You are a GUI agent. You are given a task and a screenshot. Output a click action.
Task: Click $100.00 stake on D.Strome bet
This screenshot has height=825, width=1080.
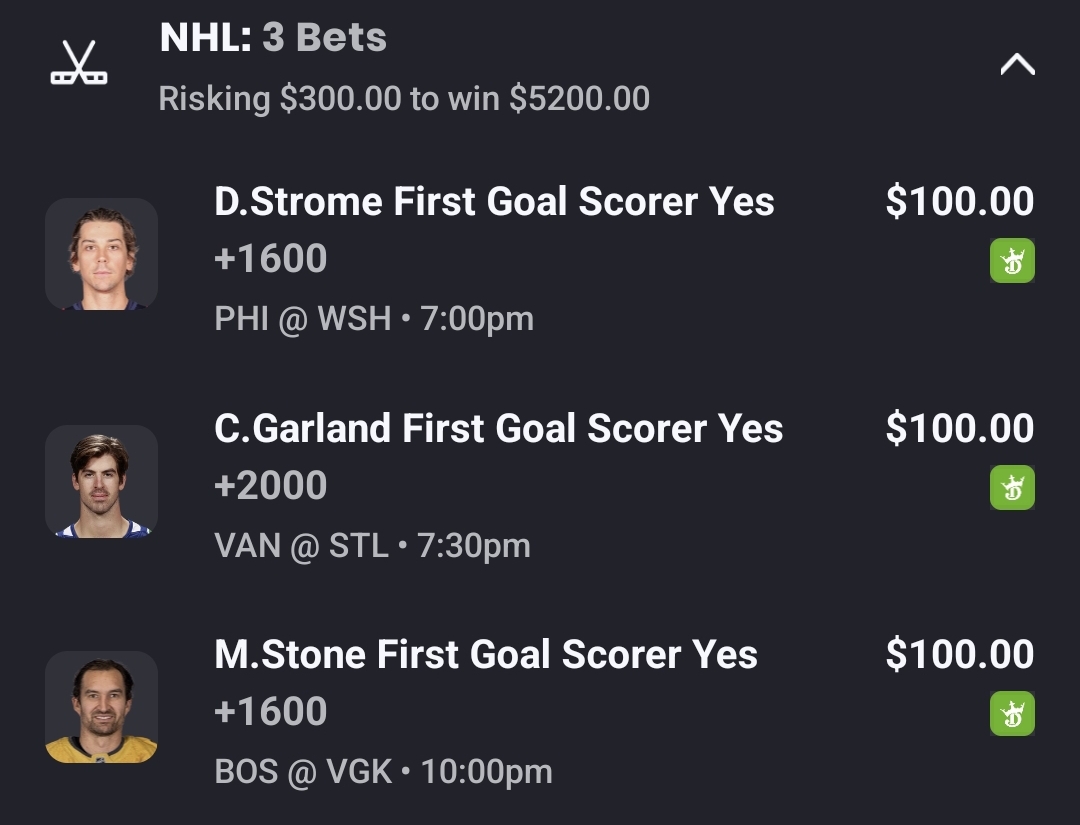point(959,202)
